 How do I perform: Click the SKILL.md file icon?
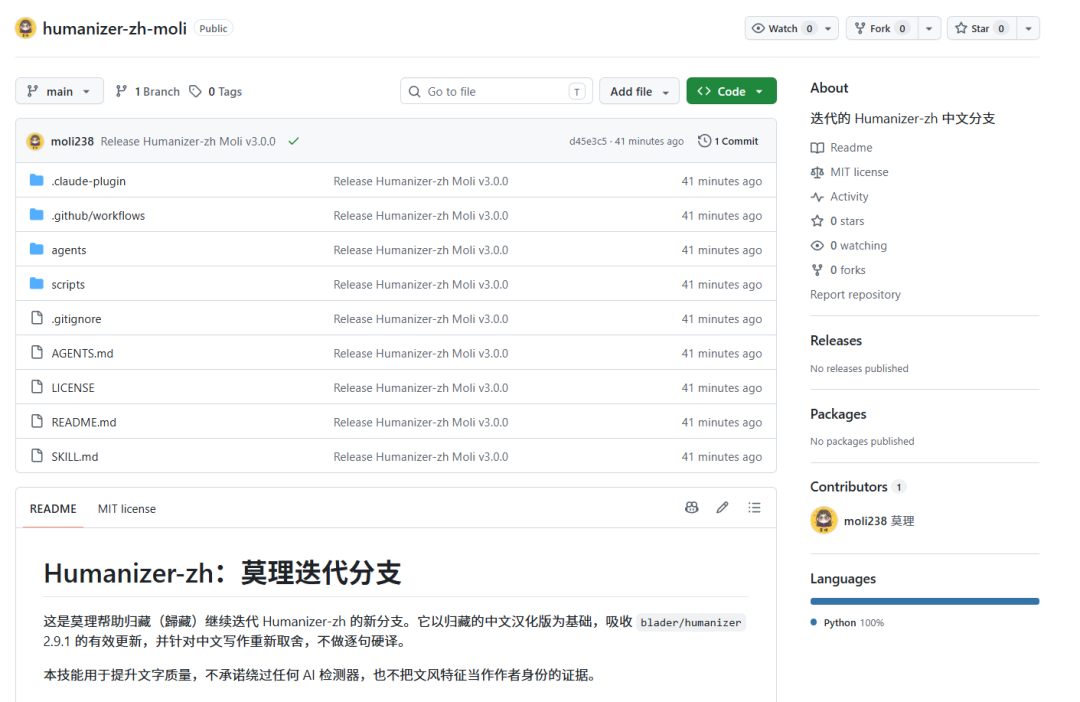(x=37, y=456)
